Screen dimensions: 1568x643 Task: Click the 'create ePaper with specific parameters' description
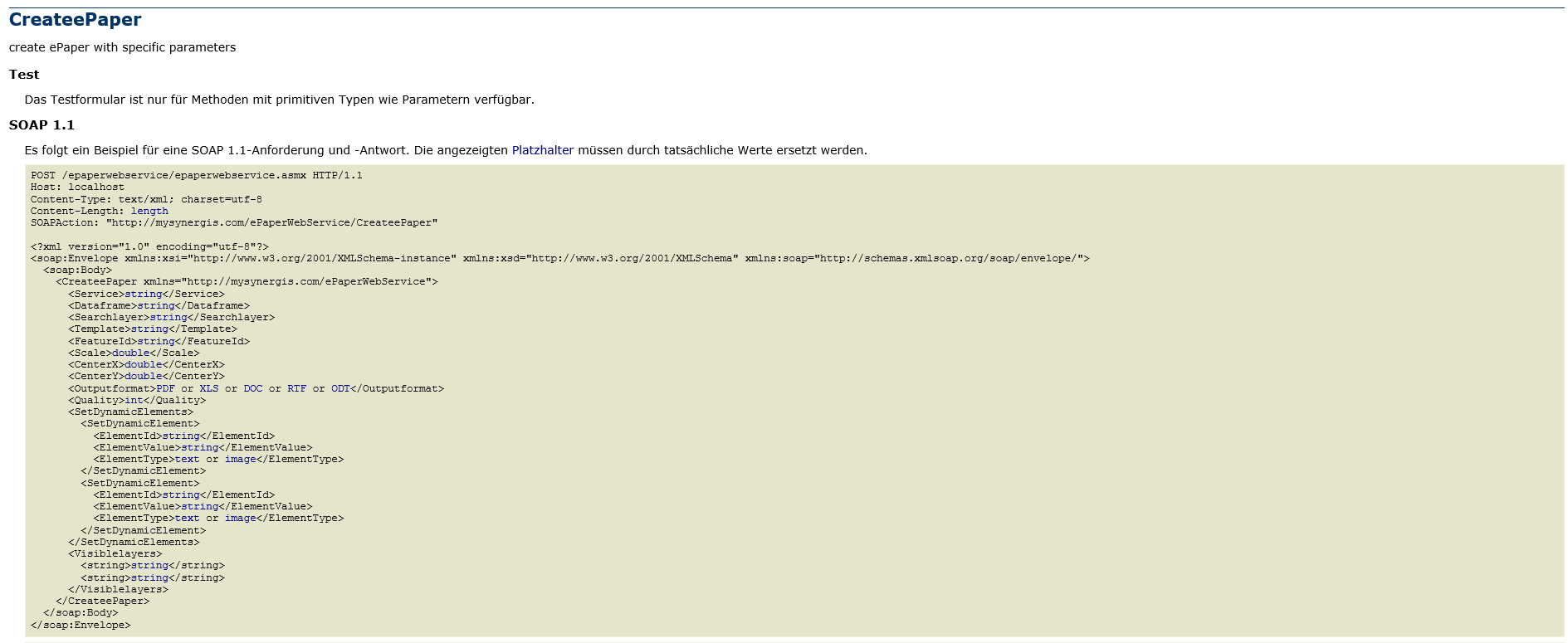tap(122, 47)
